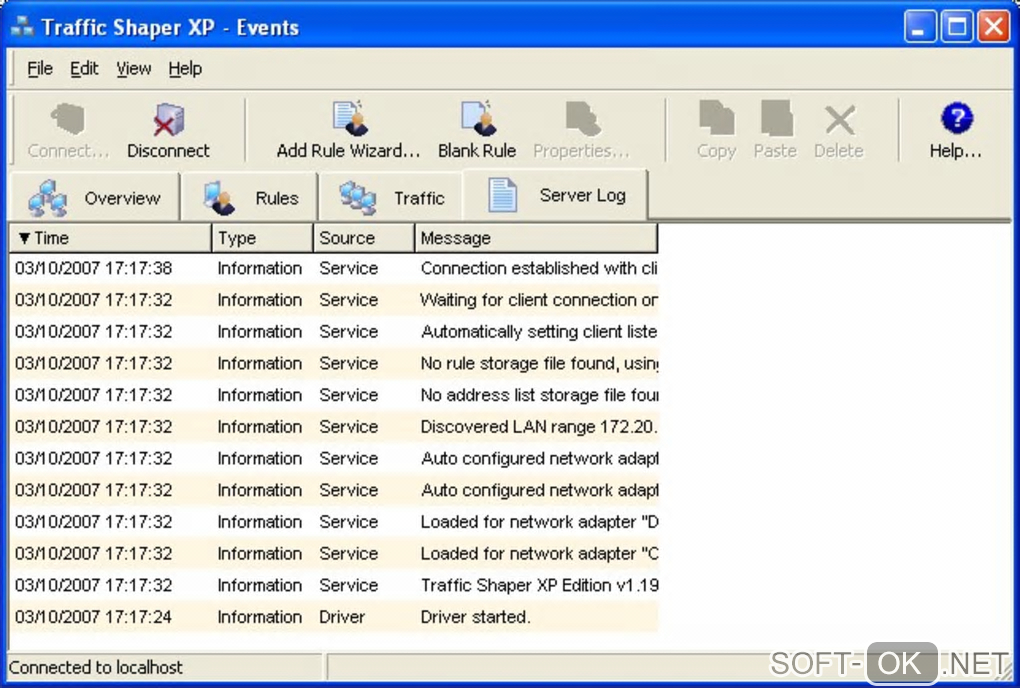Click the Paste toolbar icon
This screenshot has height=688, width=1020.
pyautogui.click(x=775, y=131)
